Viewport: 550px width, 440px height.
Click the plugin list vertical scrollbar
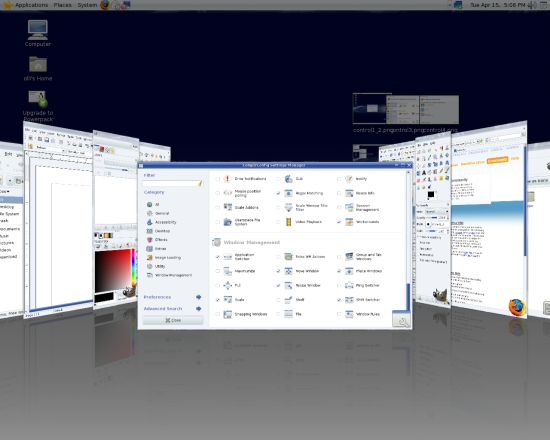point(408,242)
